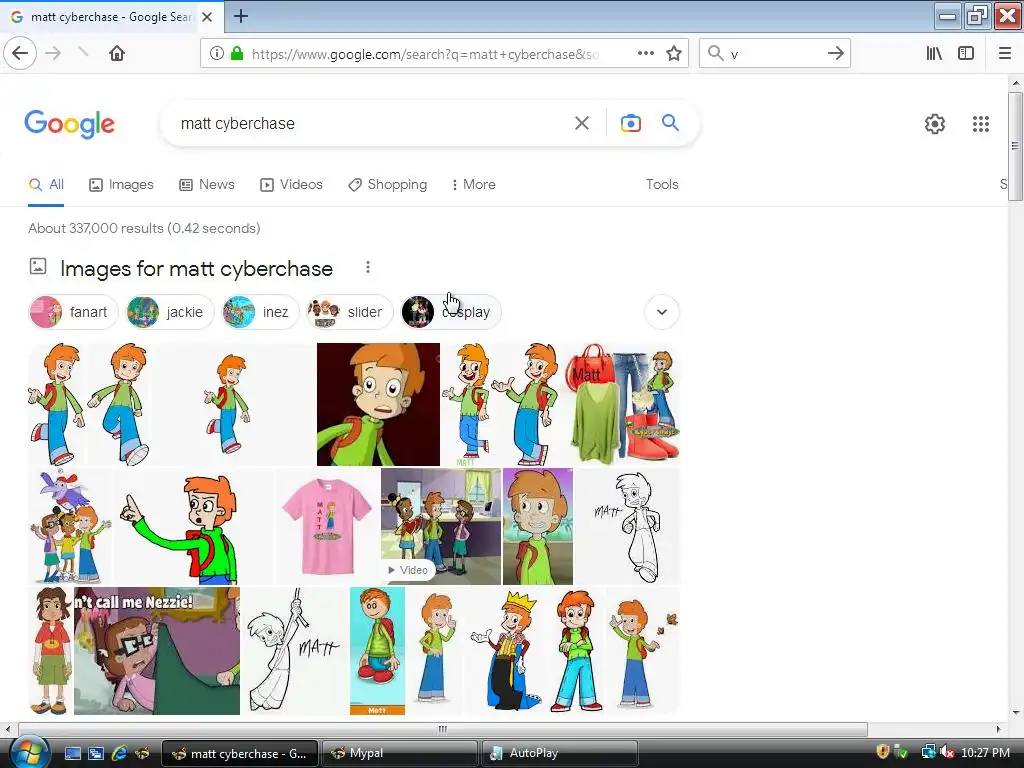Open the browser hamburger menu

[x=1005, y=54]
